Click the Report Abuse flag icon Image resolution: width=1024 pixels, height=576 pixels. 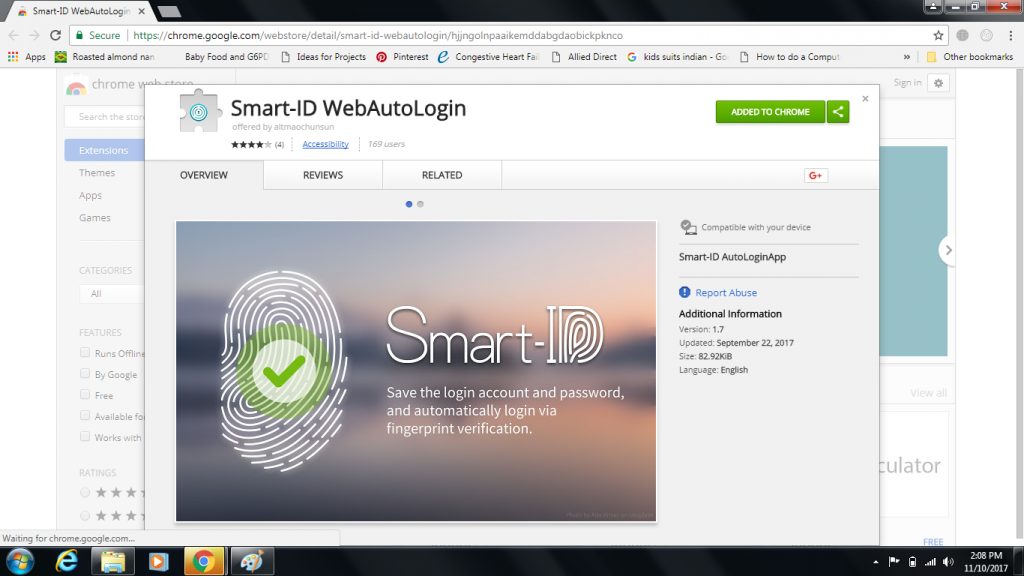click(x=685, y=293)
